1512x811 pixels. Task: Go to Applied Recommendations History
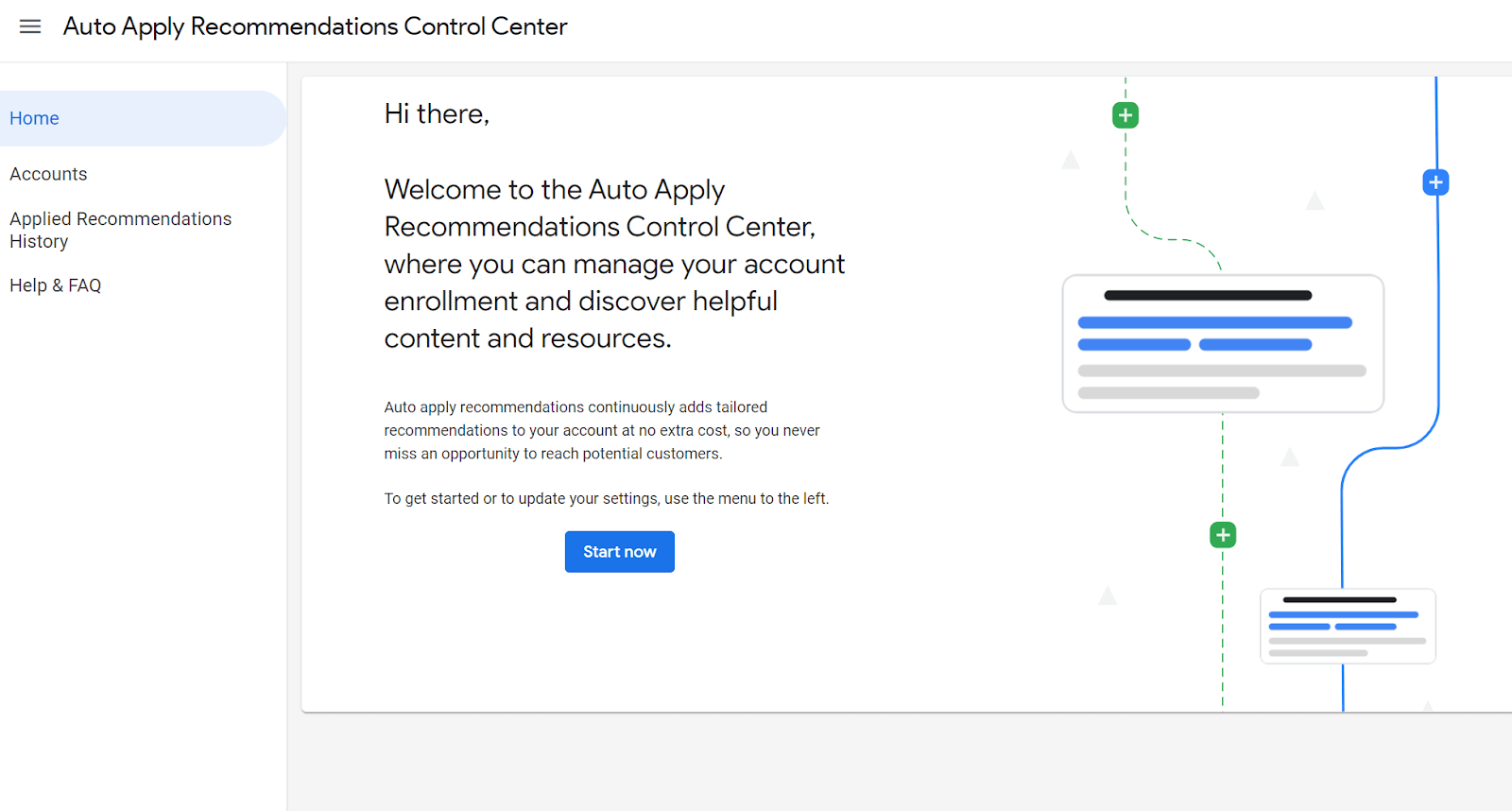[x=120, y=230]
